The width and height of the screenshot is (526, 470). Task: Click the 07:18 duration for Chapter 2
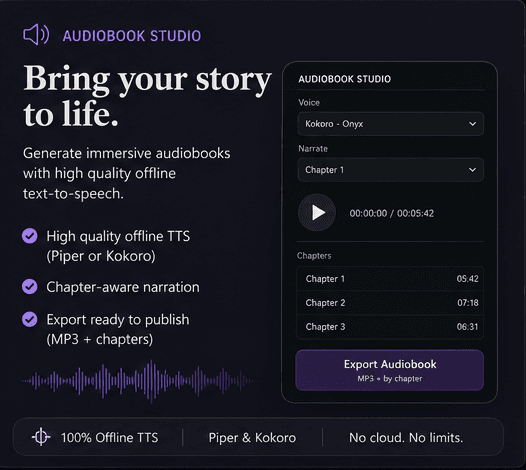tap(468, 303)
